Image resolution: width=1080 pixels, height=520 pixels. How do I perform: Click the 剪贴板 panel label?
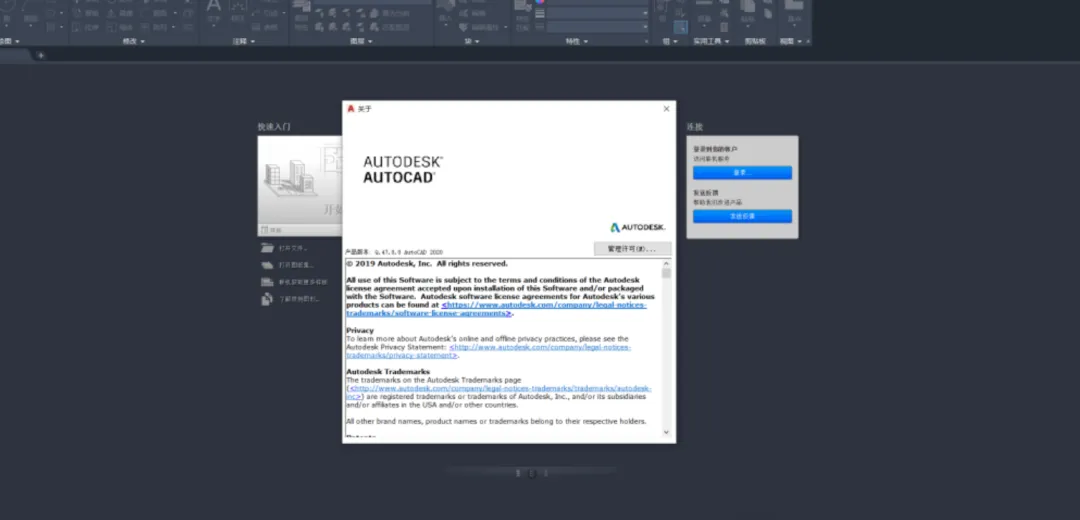756,41
